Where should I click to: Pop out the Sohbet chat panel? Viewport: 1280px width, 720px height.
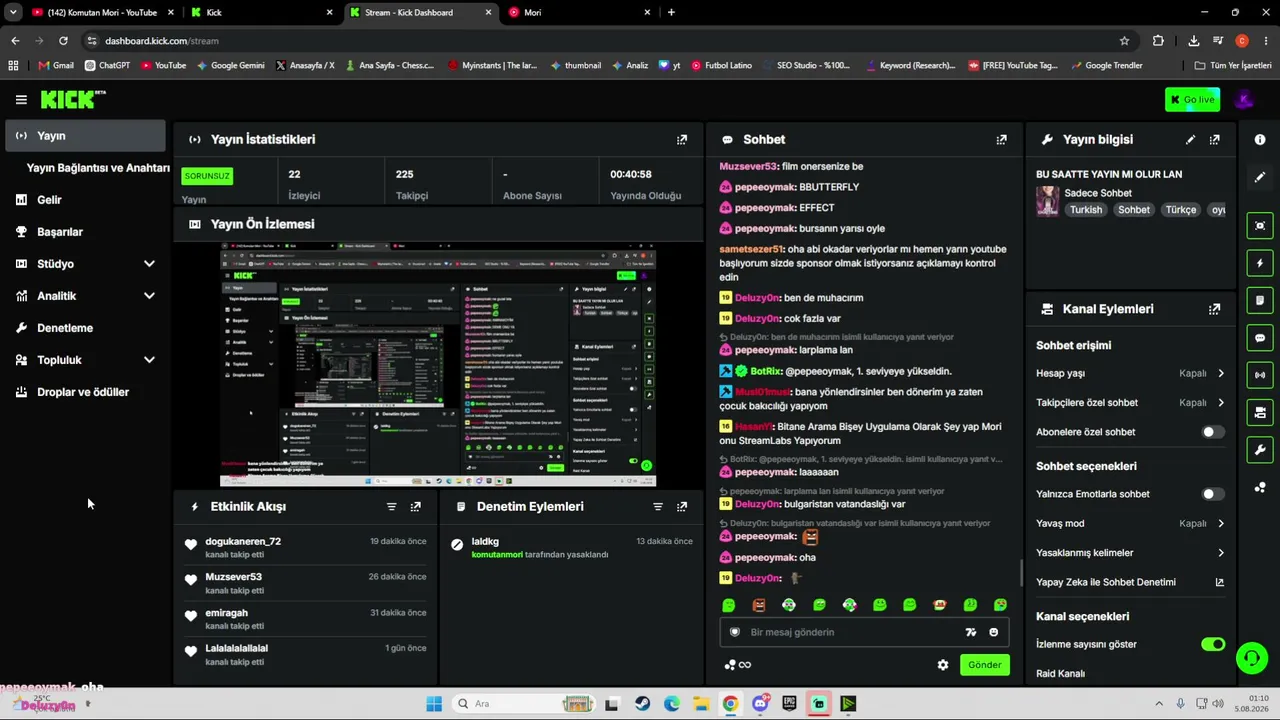click(1001, 140)
